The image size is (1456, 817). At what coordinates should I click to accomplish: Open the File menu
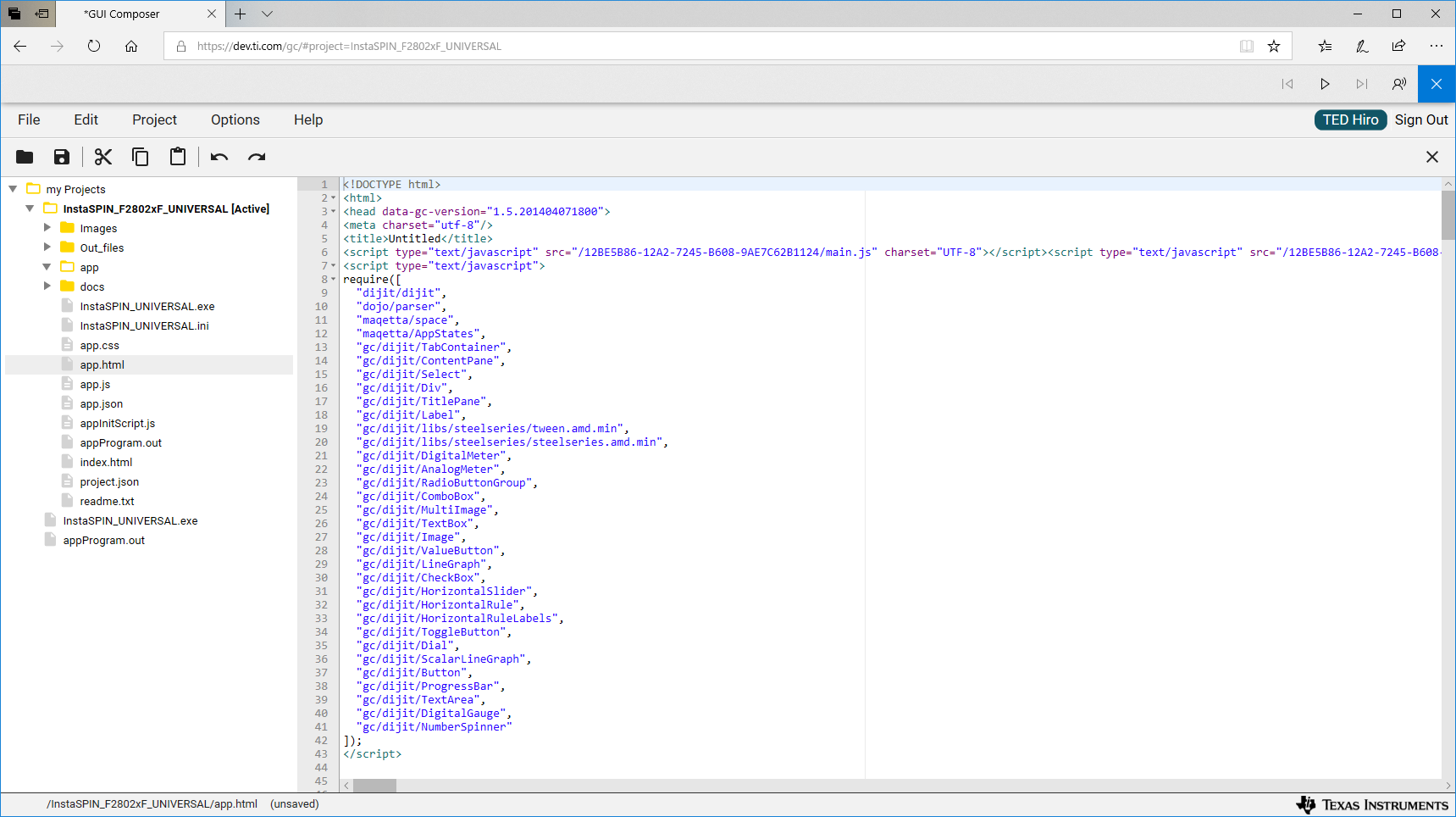pyautogui.click(x=29, y=119)
